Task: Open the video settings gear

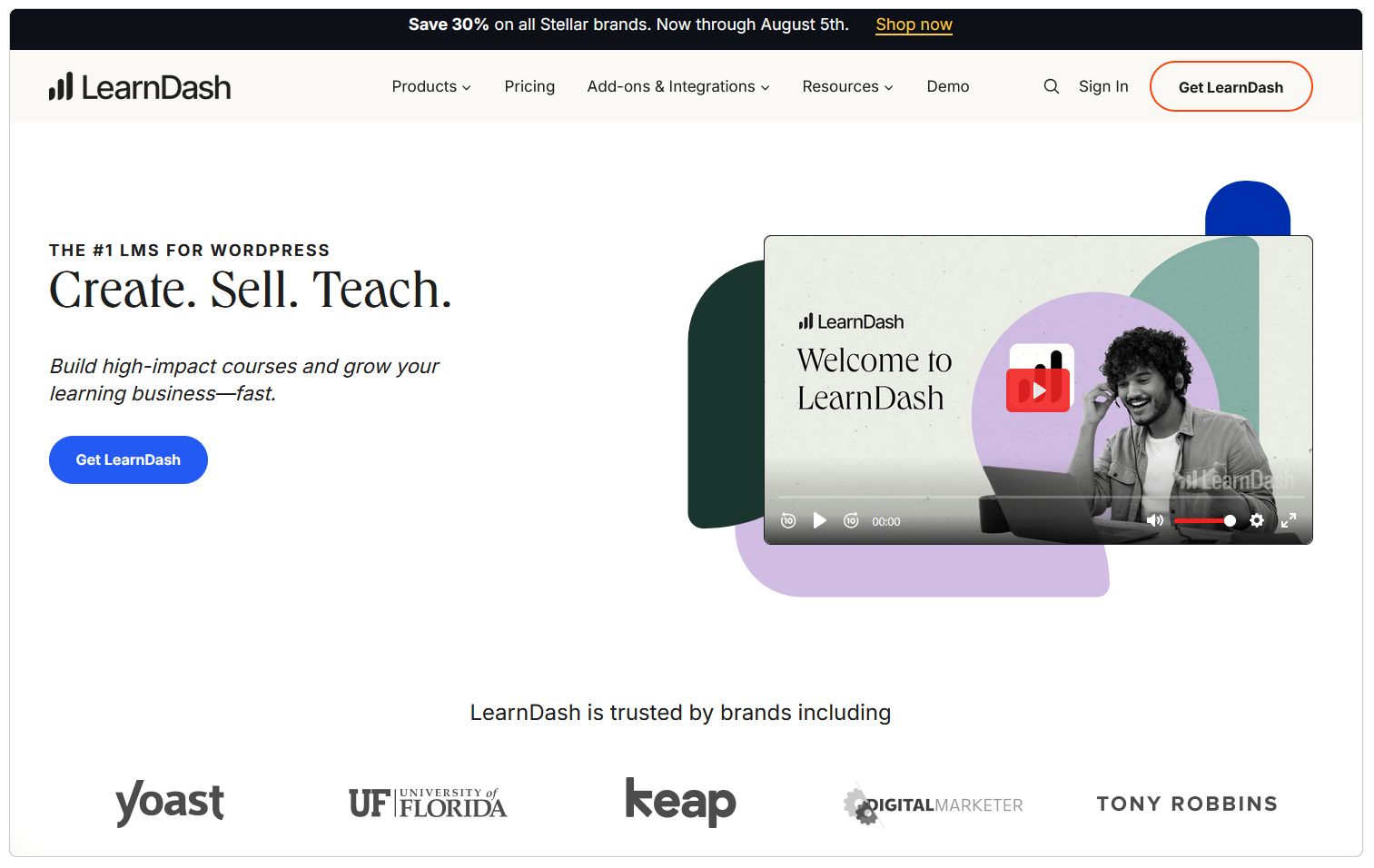Action: (x=1257, y=520)
